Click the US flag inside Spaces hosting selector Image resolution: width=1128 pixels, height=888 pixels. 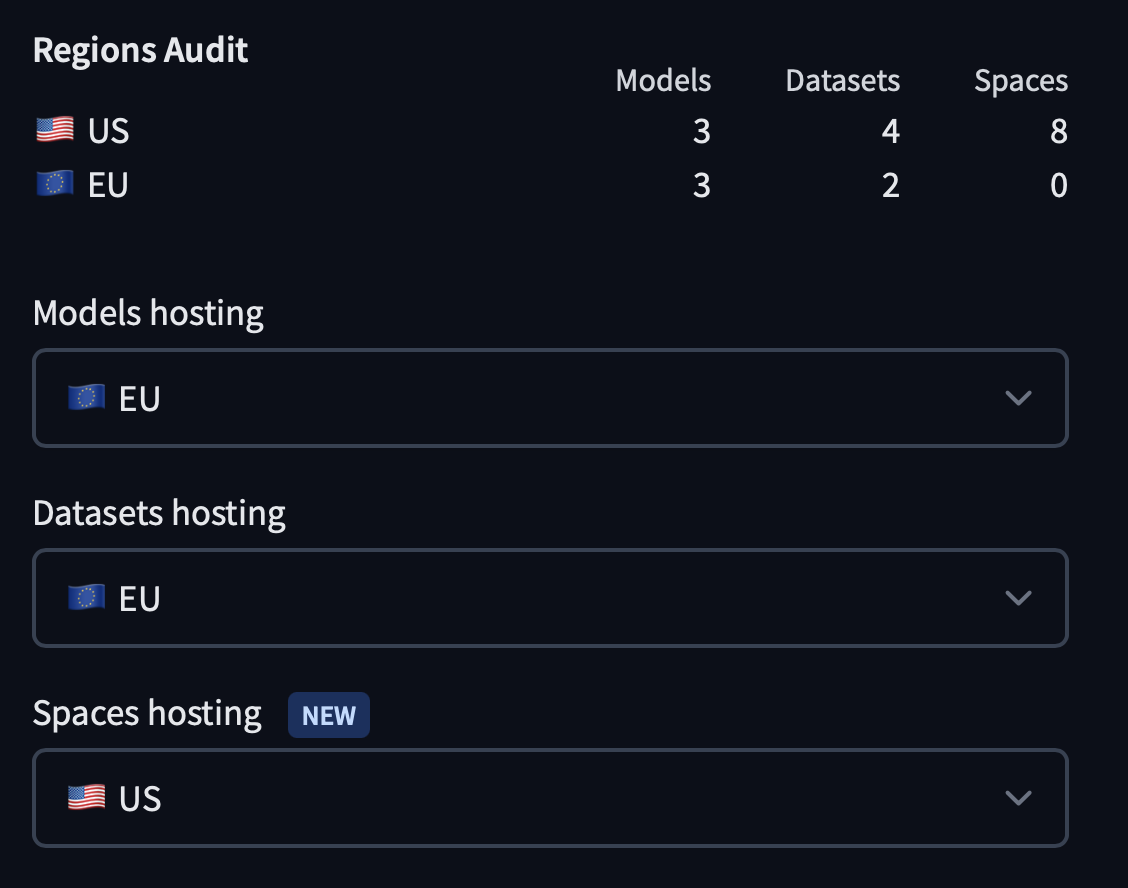(86, 797)
